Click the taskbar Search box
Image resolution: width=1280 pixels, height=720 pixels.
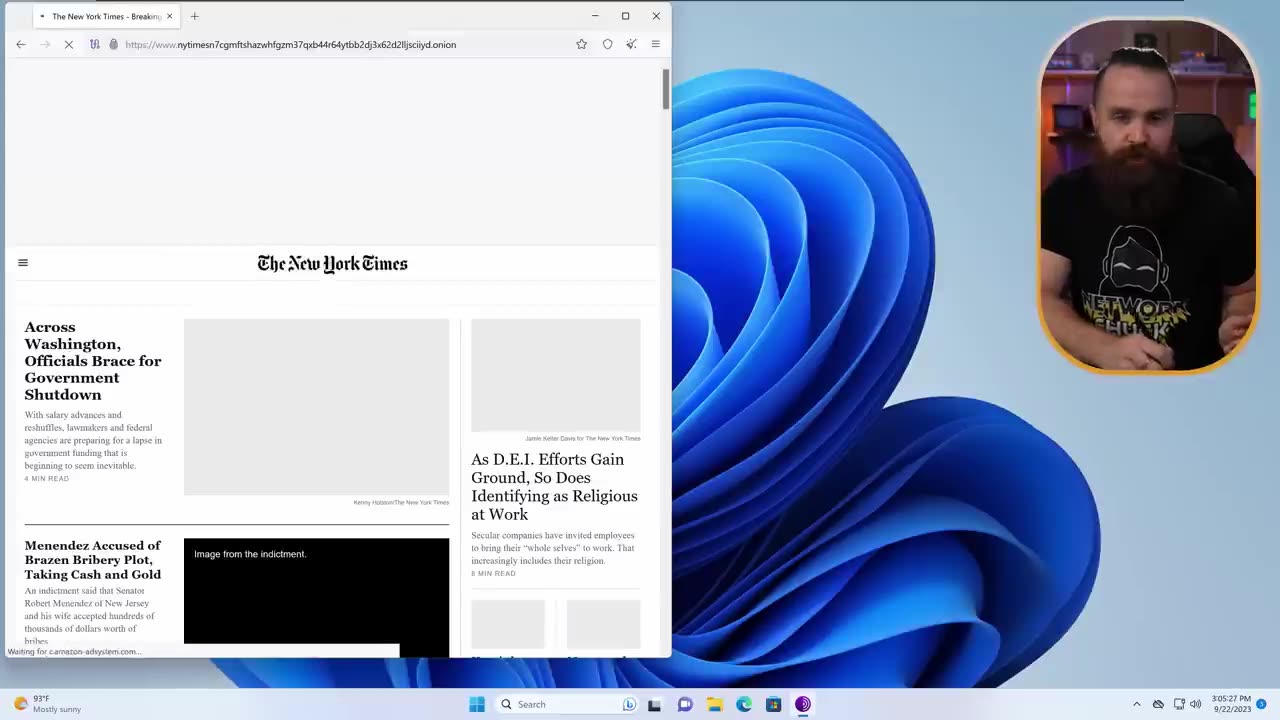click(567, 704)
